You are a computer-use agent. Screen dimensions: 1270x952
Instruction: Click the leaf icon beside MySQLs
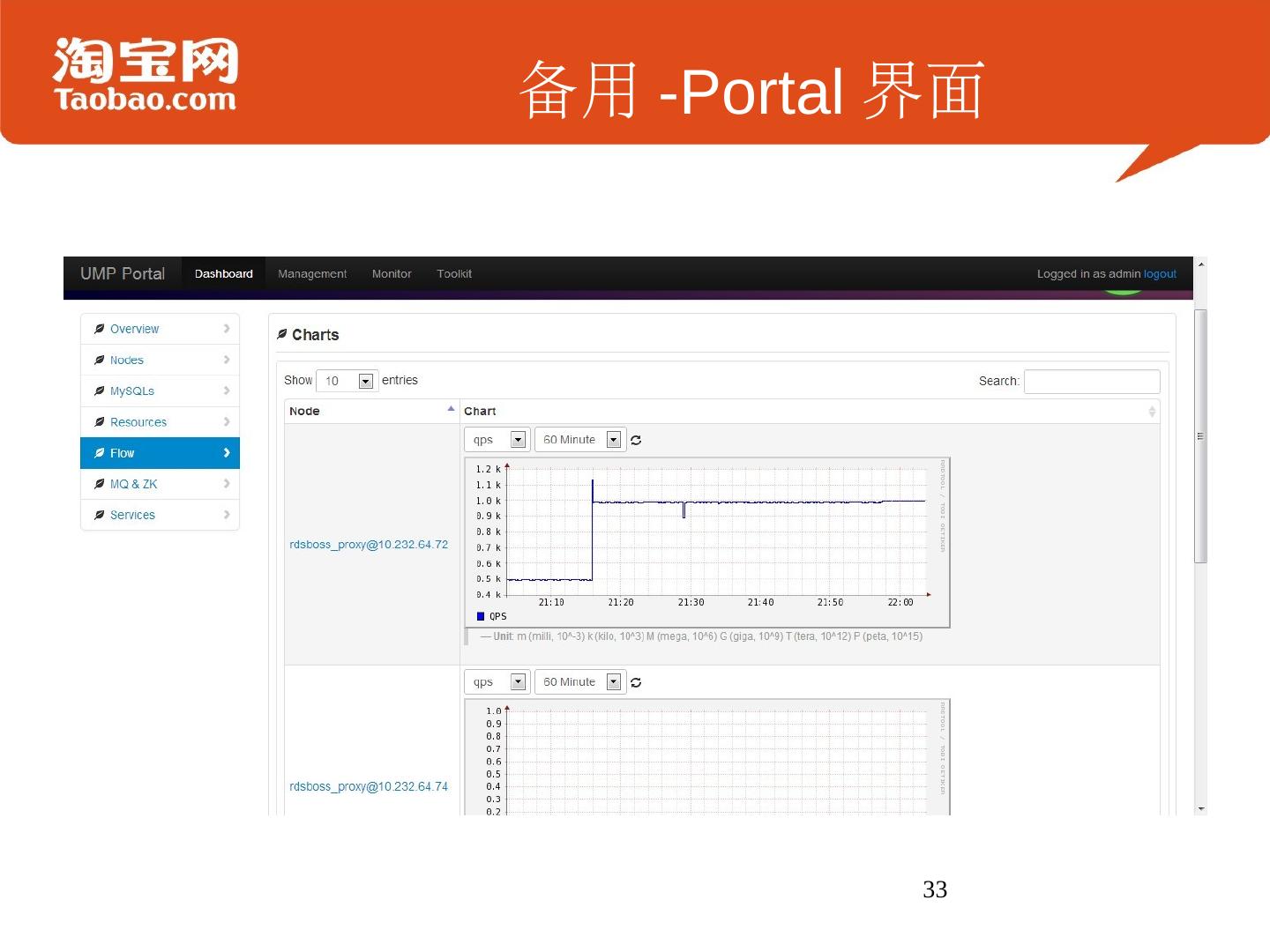100,390
